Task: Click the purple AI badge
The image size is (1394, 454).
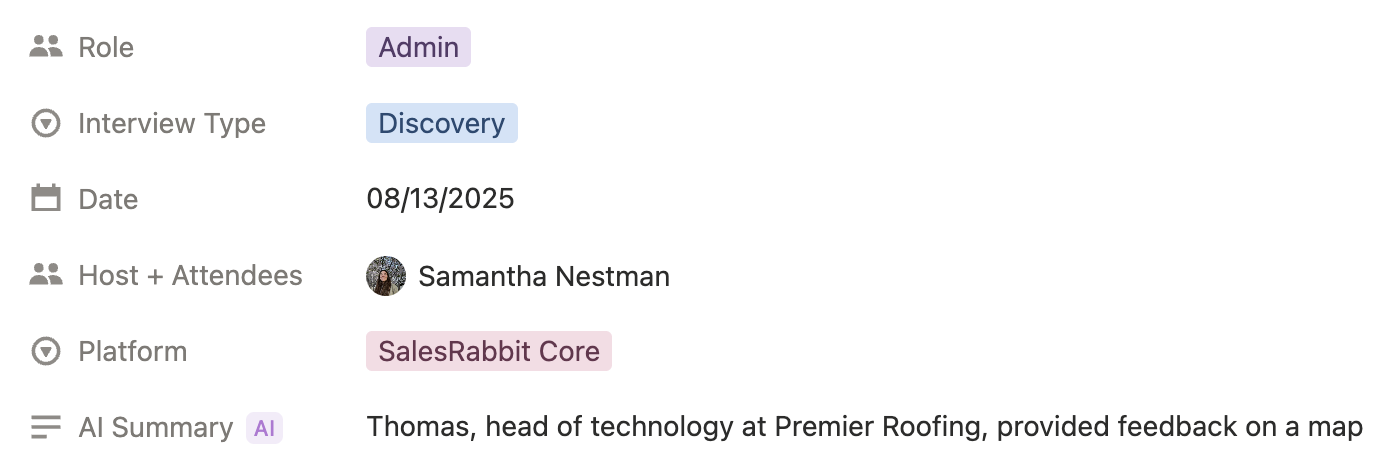Action: (x=265, y=428)
